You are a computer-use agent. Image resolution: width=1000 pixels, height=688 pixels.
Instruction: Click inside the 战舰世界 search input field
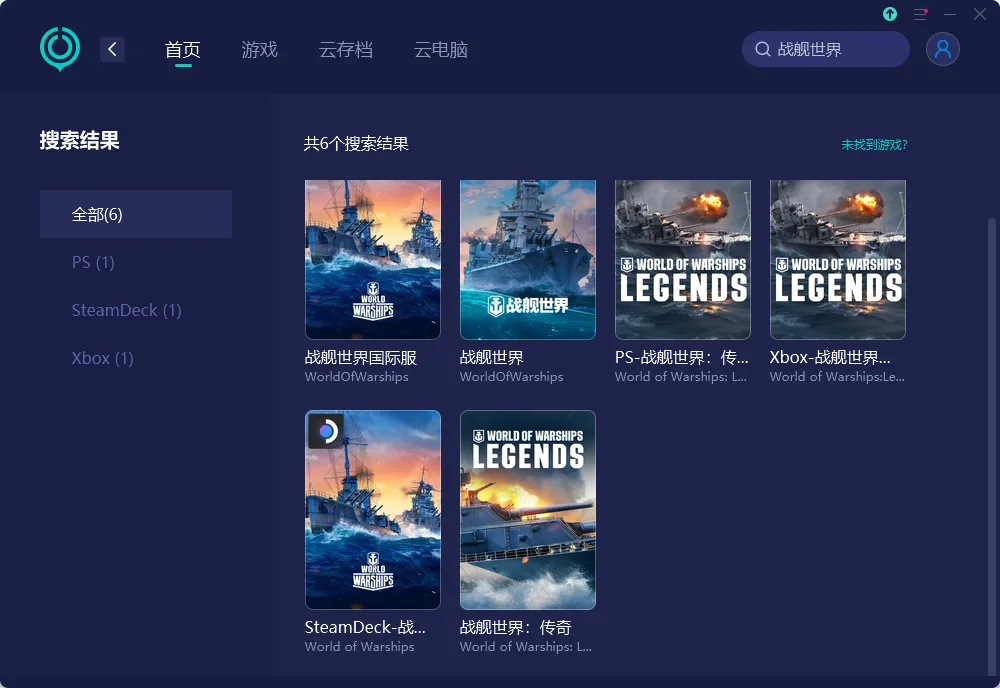tap(830, 48)
